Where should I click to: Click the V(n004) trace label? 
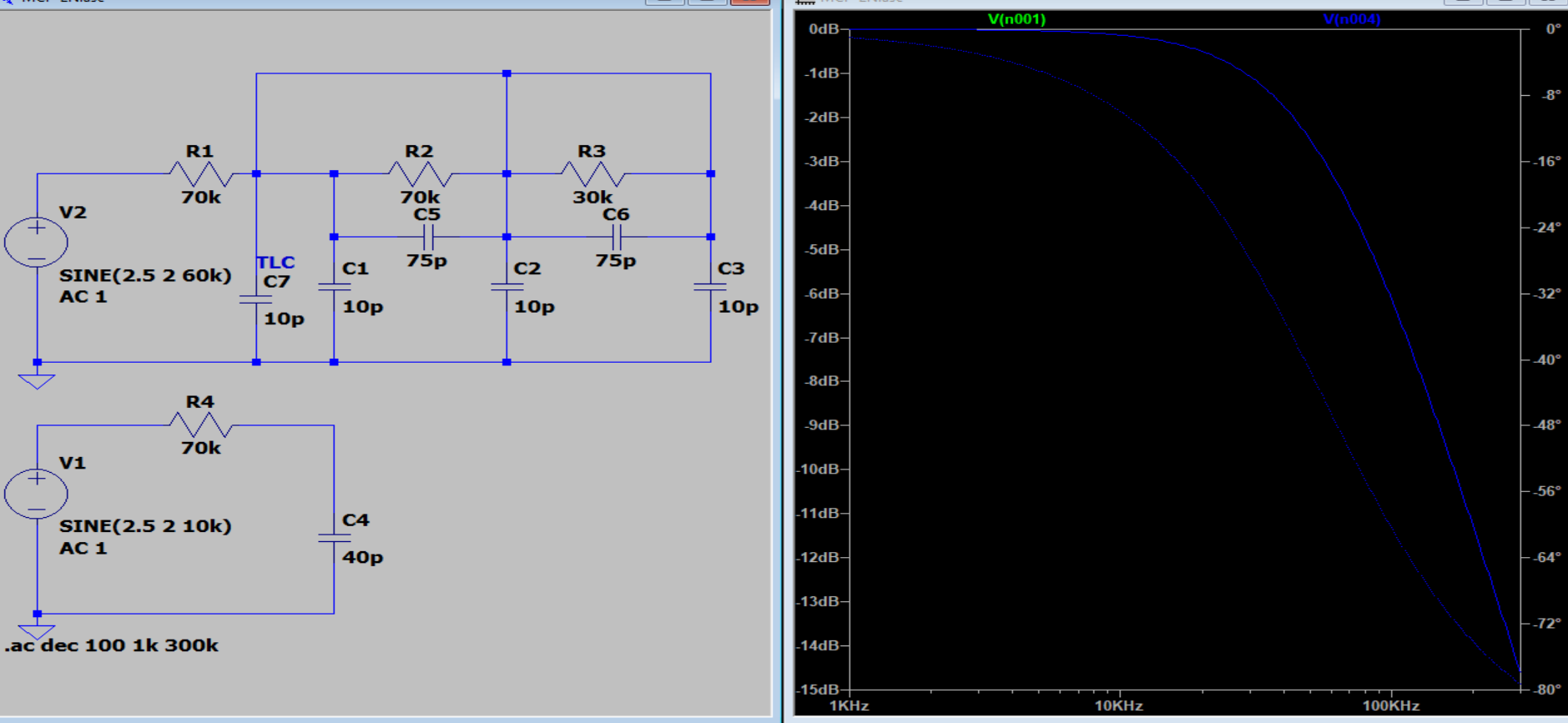click(x=1351, y=19)
